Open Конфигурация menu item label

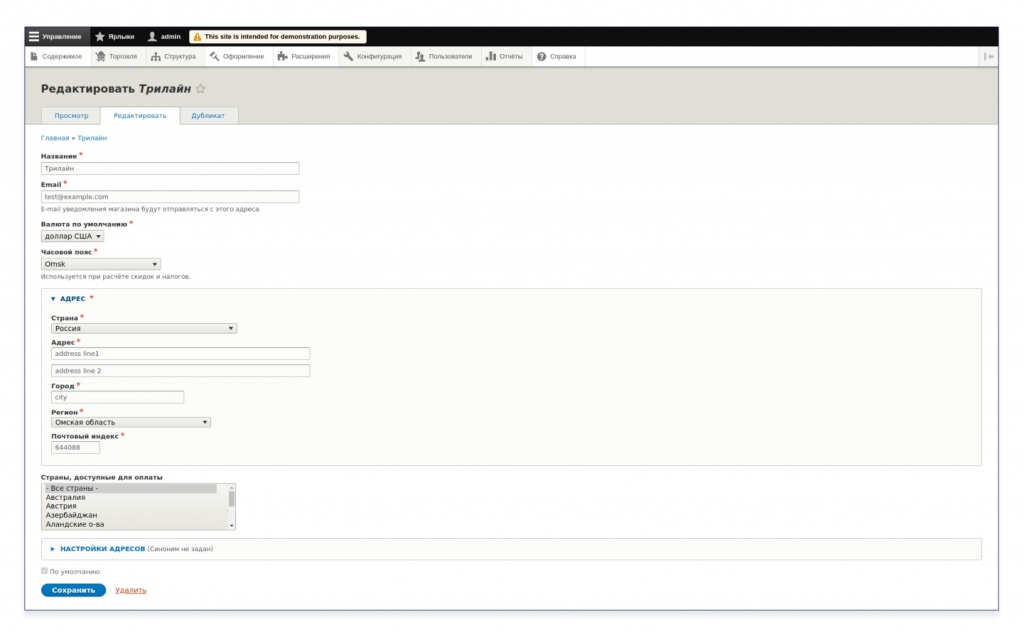pyautogui.click(x=379, y=56)
